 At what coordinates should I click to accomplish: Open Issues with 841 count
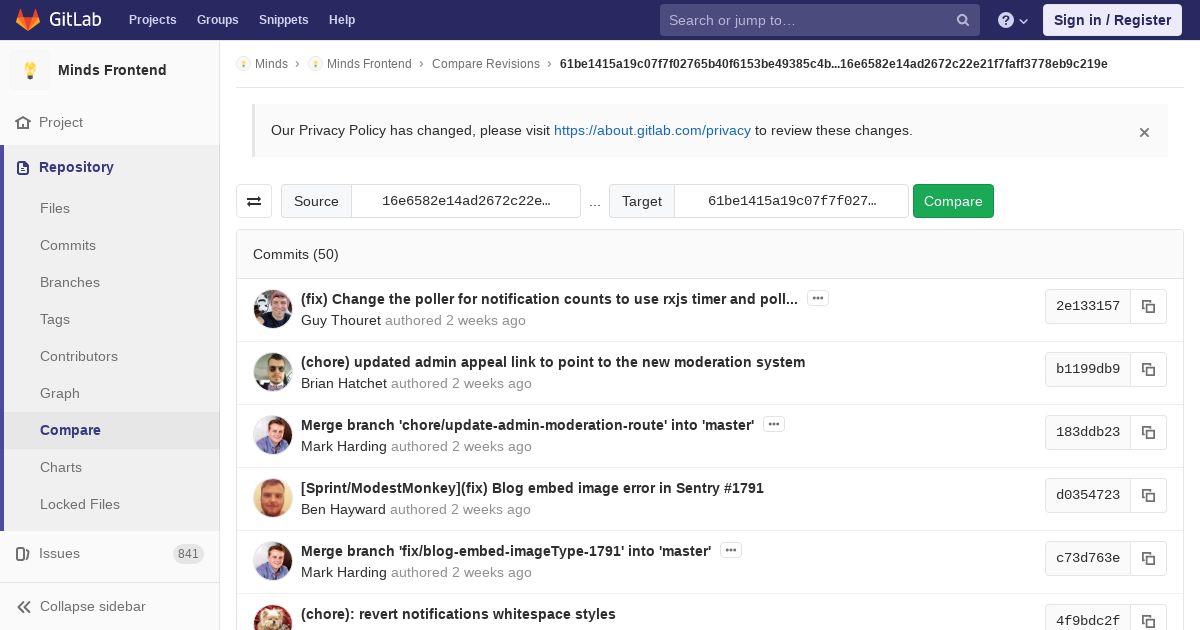pos(109,553)
